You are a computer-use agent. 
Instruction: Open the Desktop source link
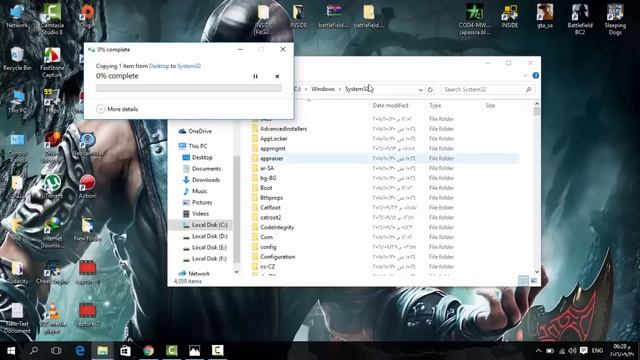(159, 66)
